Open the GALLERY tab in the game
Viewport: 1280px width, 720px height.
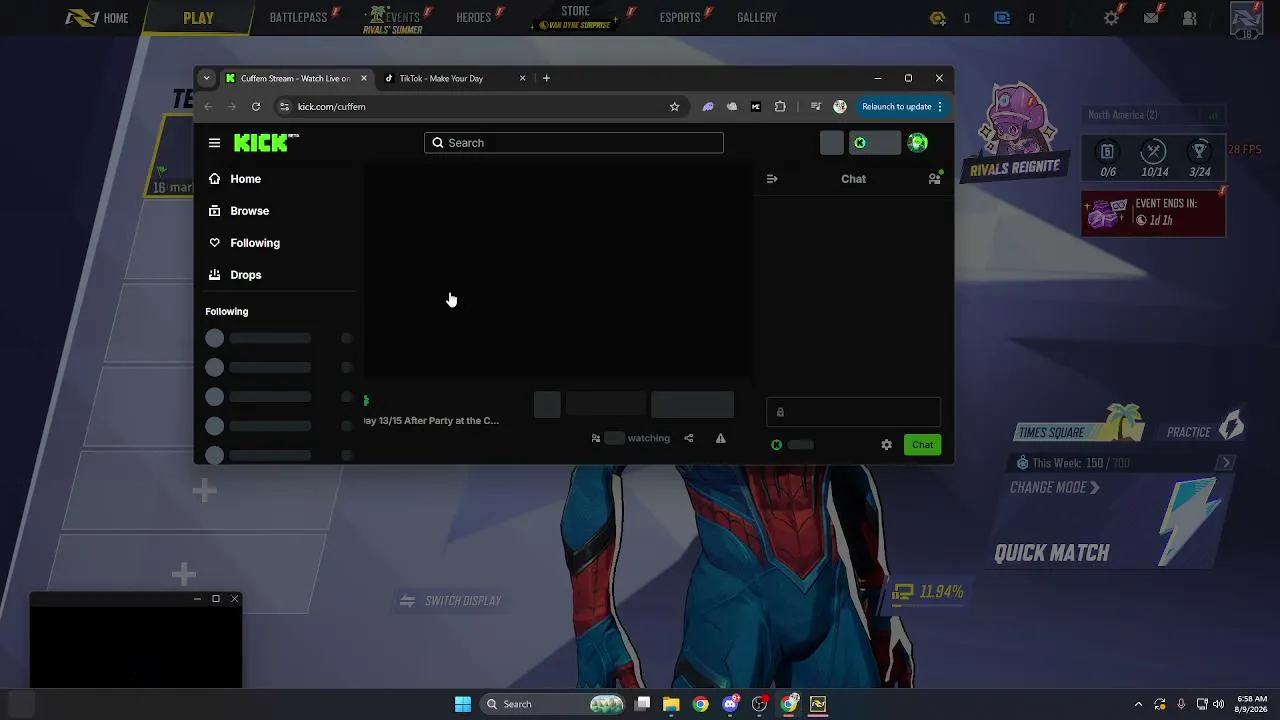point(757,17)
